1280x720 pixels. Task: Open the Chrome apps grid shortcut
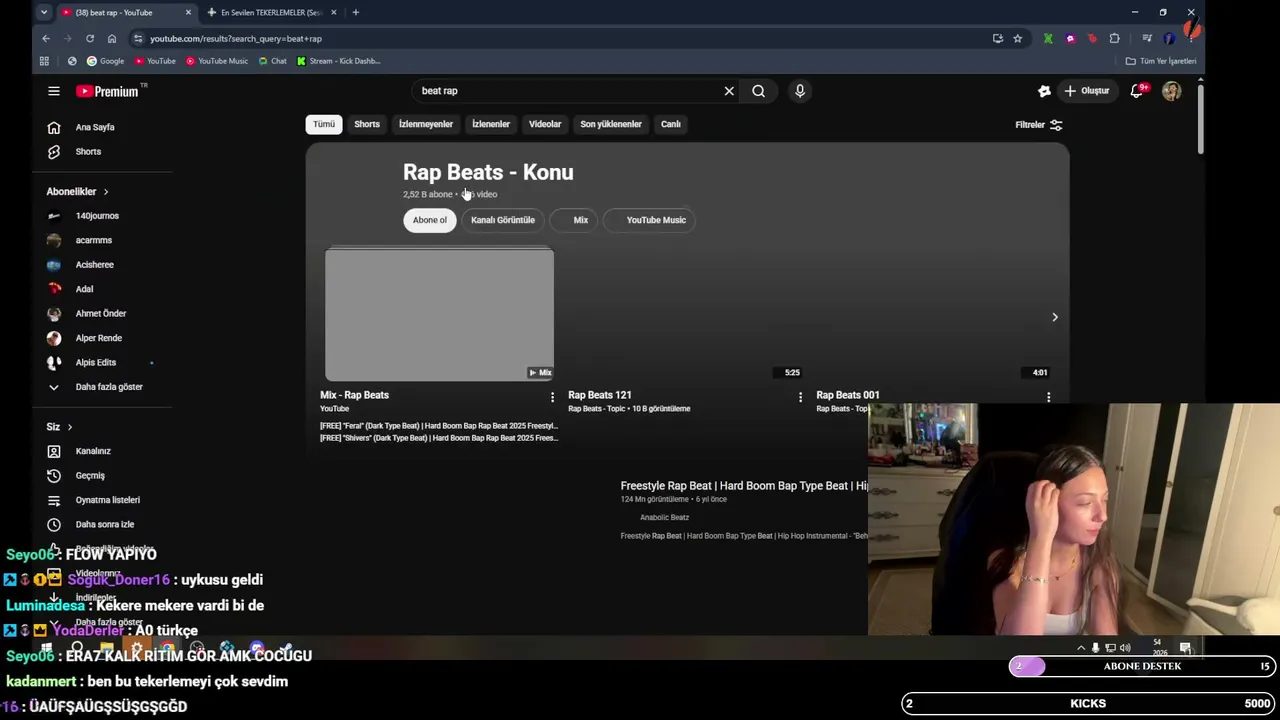tap(44, 61)
